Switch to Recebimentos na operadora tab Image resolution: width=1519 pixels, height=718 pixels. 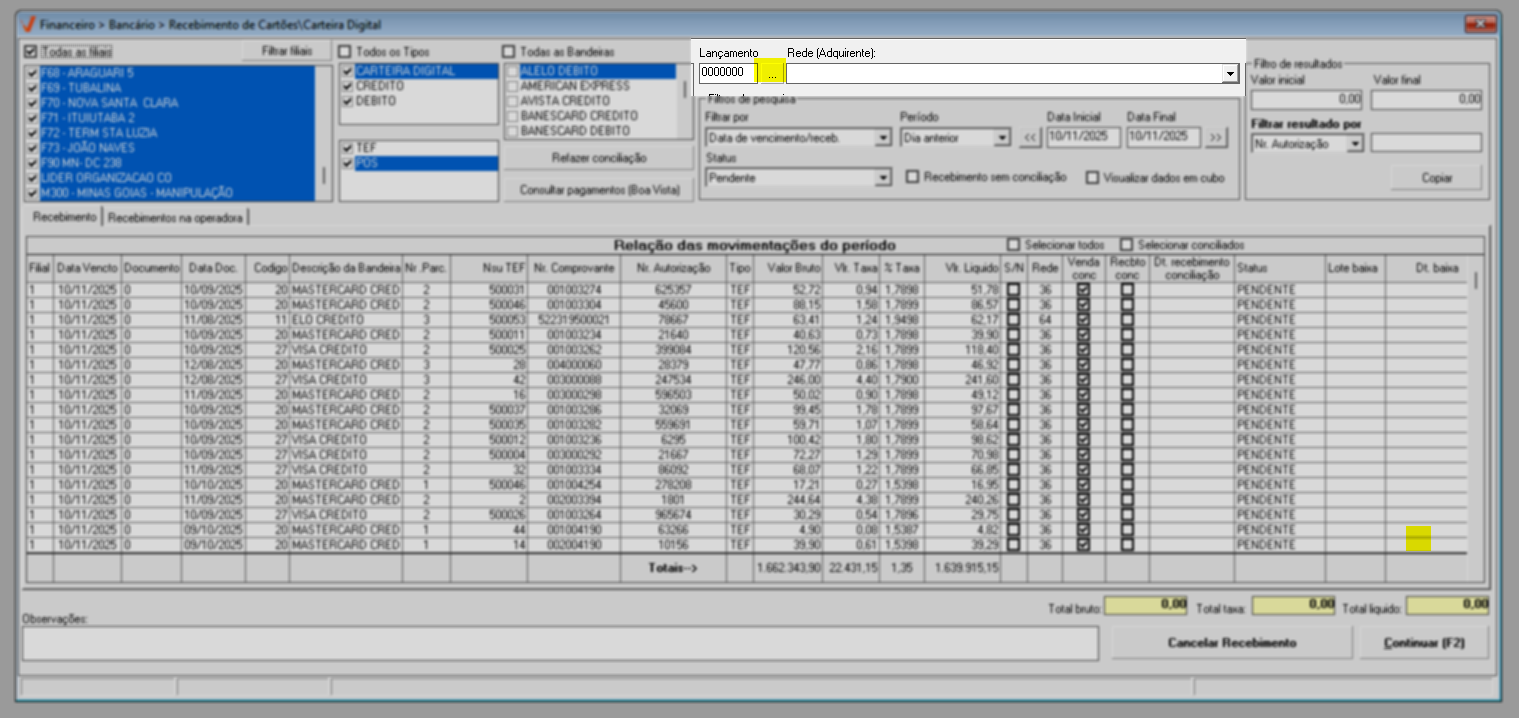175,217
